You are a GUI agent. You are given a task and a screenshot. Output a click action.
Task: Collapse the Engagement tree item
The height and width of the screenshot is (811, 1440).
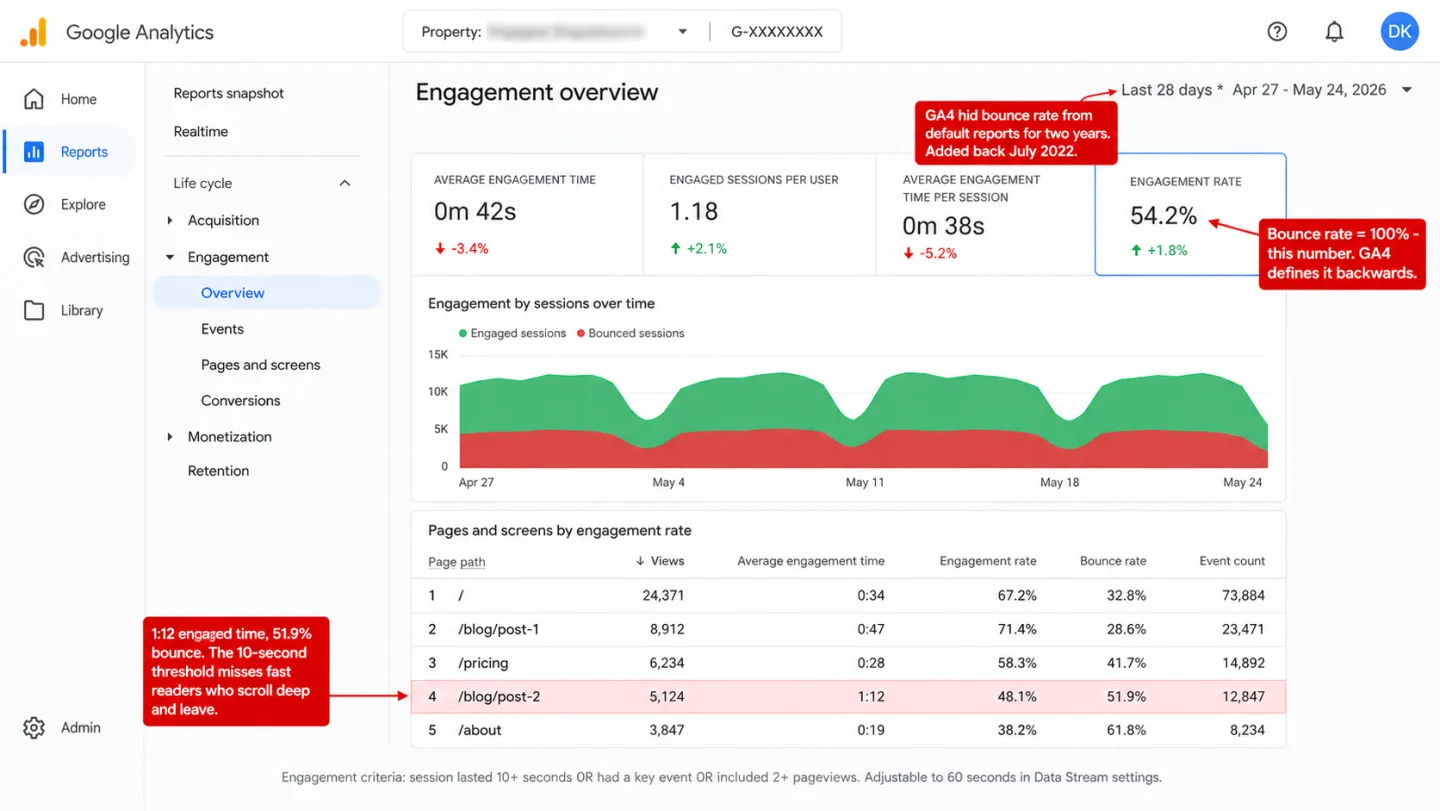[170, 257]
